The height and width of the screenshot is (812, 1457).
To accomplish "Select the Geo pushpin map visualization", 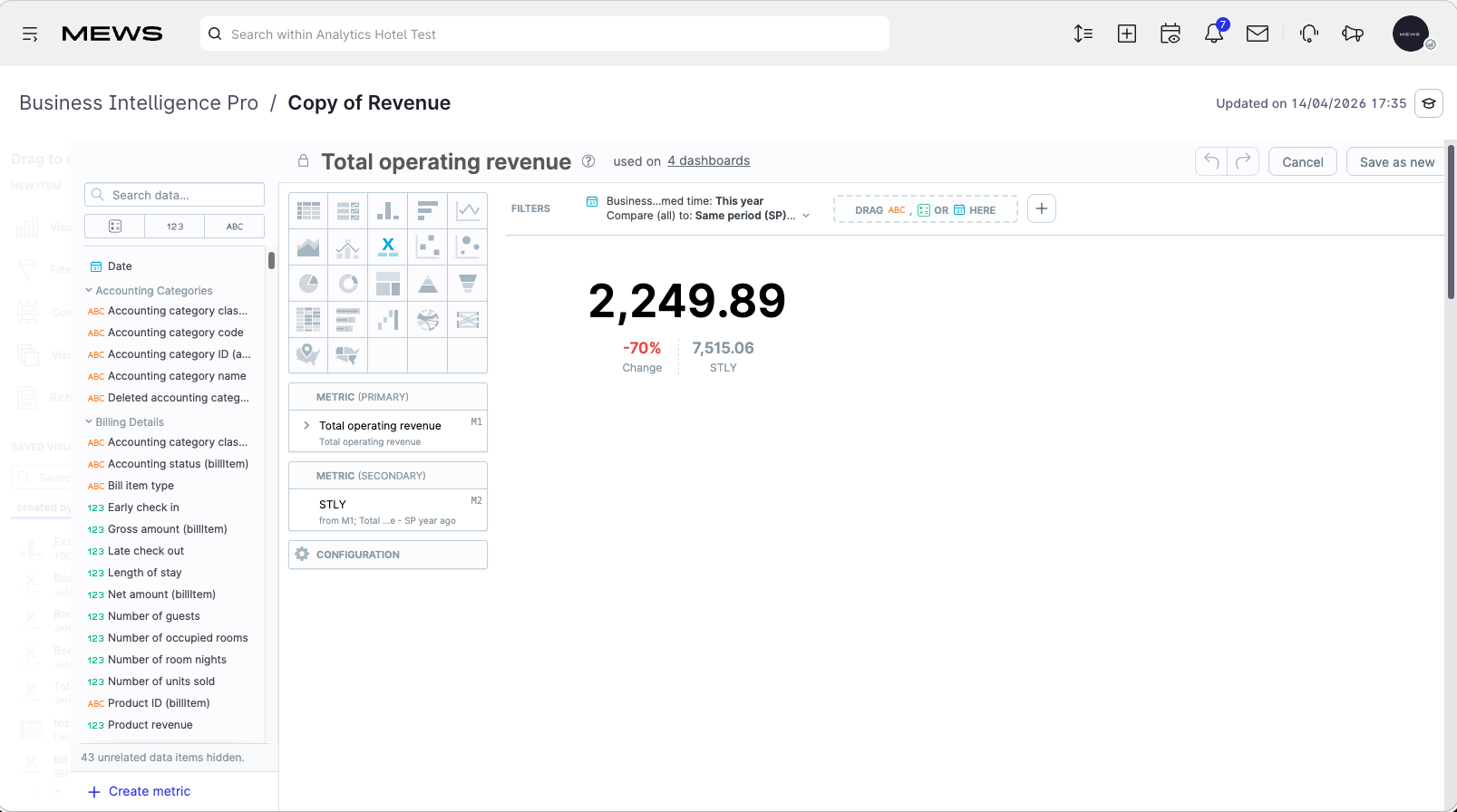I will (308, 355).
